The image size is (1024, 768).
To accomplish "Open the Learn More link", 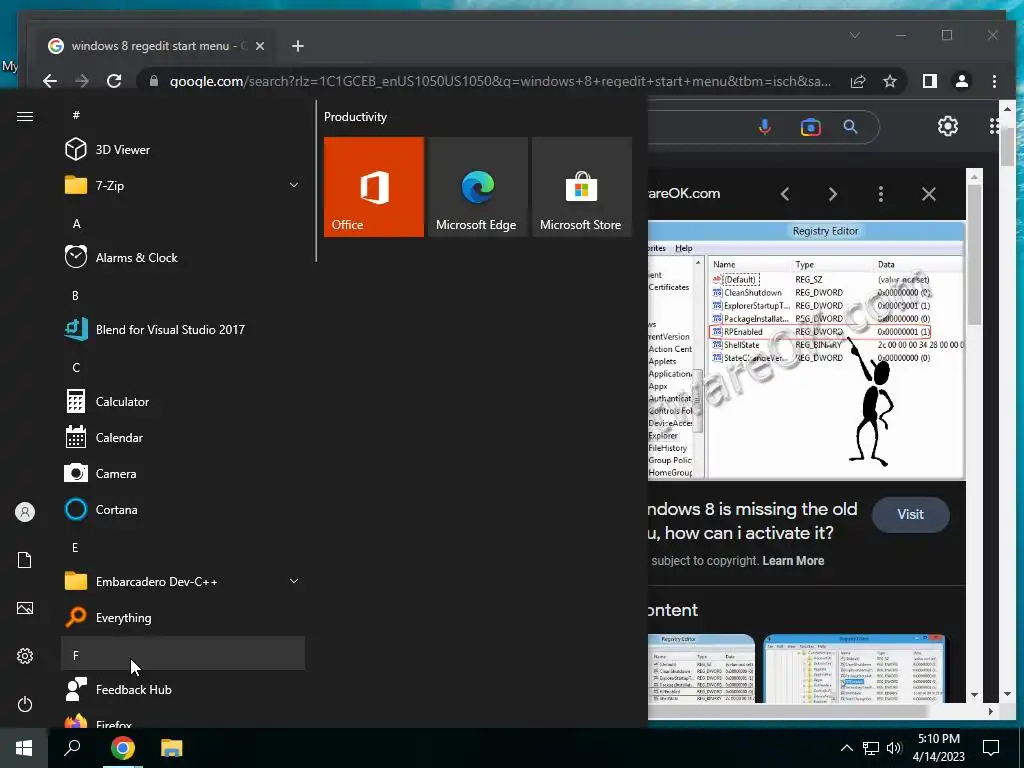I will click(x=793, y=561).
